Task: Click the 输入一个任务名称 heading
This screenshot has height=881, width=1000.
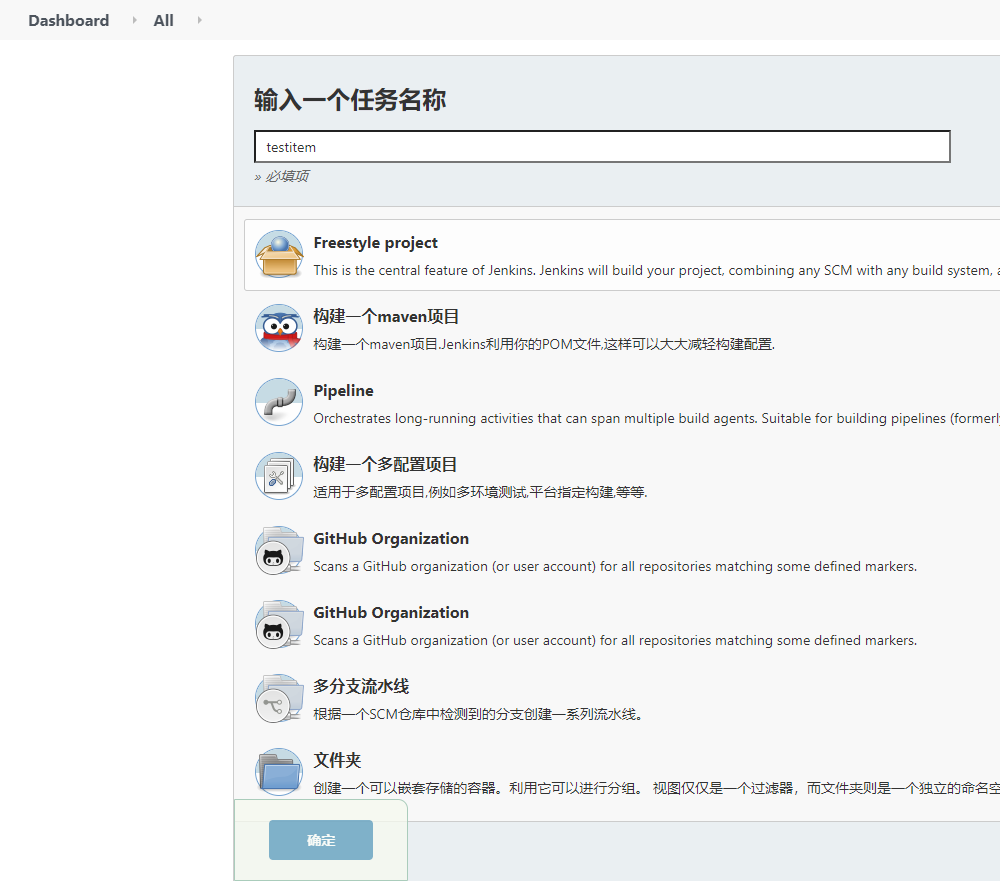Action: 350,100
